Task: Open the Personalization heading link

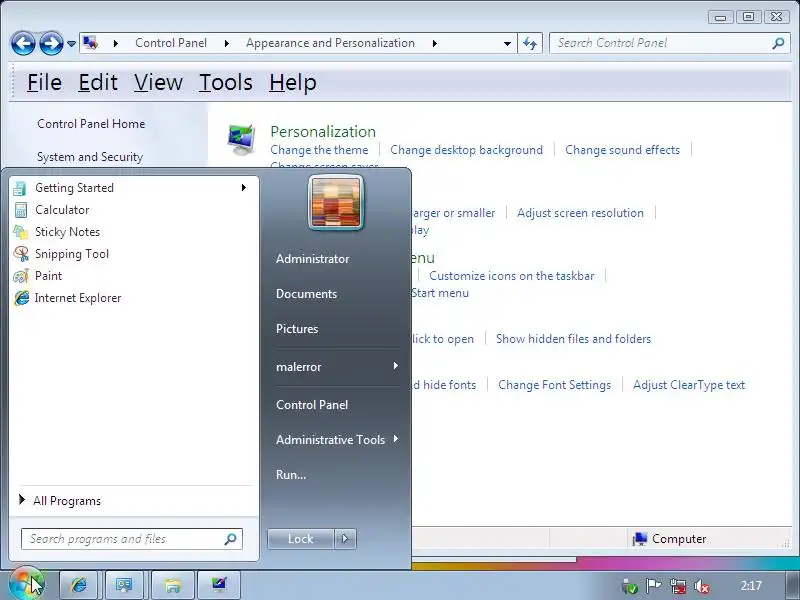Action: tap(323, 132)
